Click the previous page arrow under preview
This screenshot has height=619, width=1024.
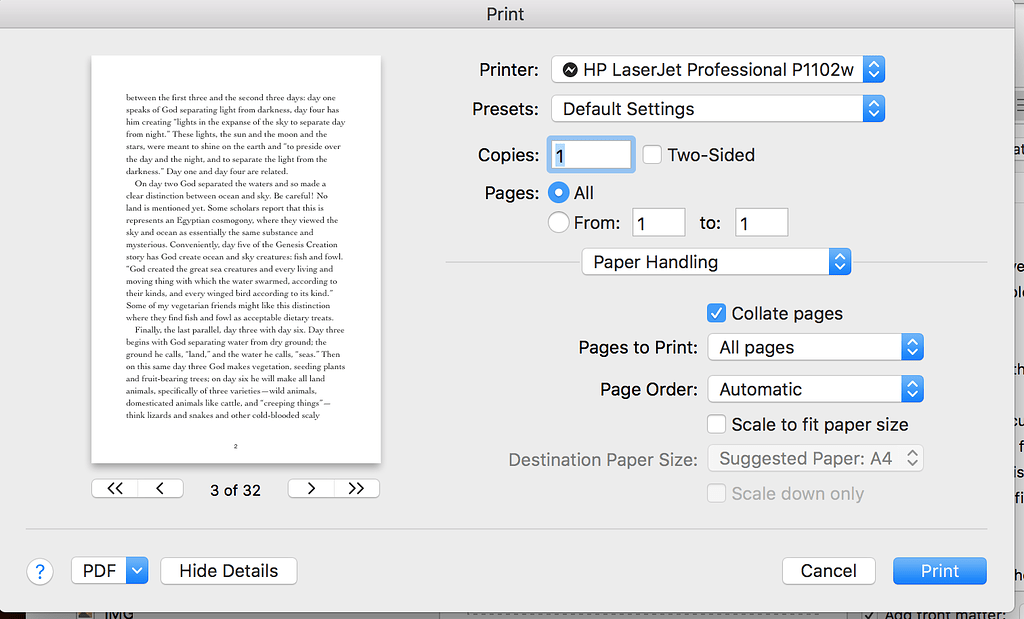click(160, 488)
